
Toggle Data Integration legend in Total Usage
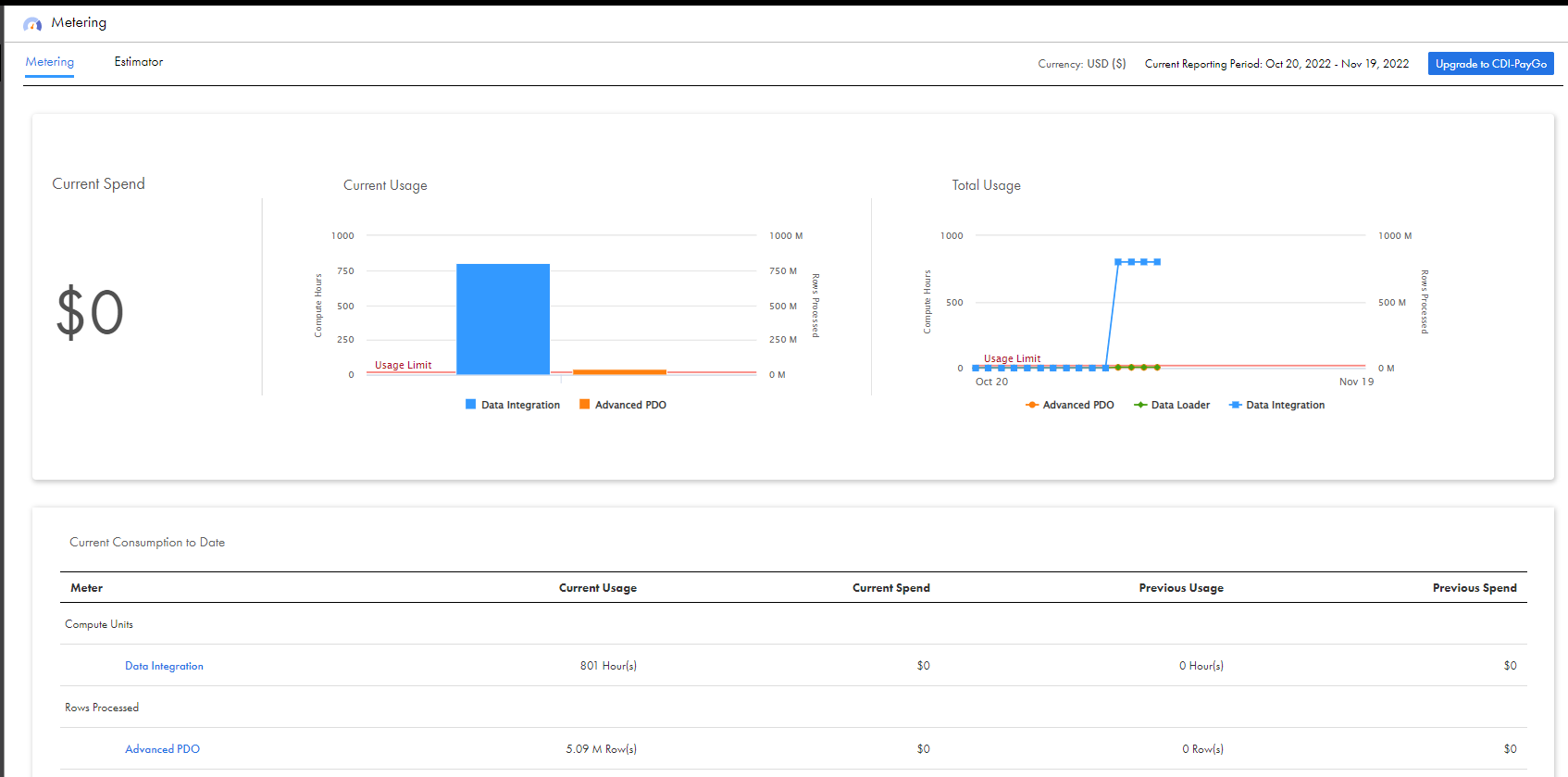tap(1276, 405)
